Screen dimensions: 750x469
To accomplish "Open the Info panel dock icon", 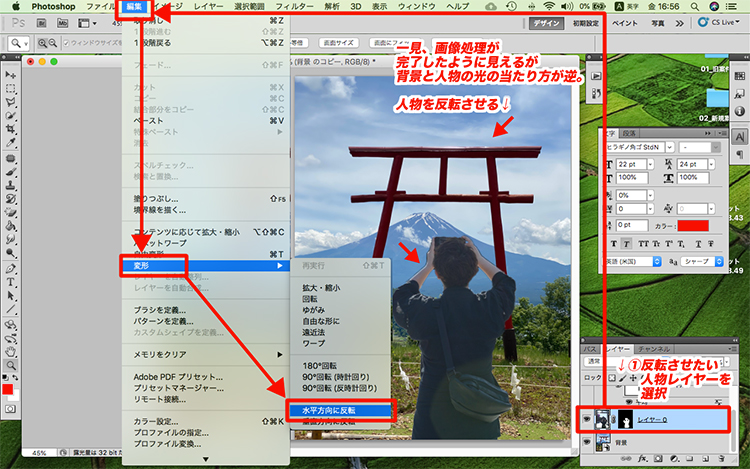I will (739, 111).
